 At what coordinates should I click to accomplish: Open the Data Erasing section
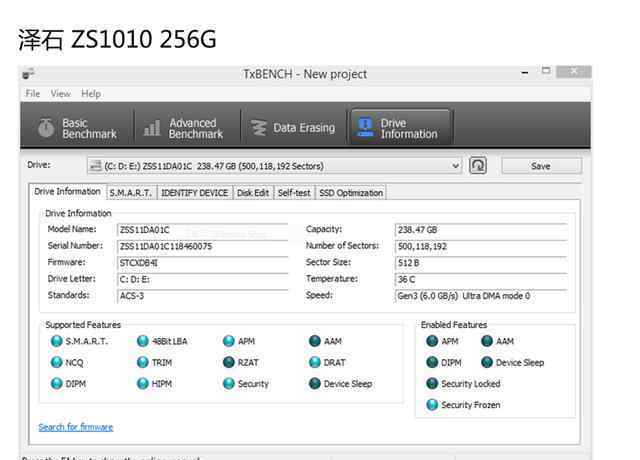coord(294,128)
